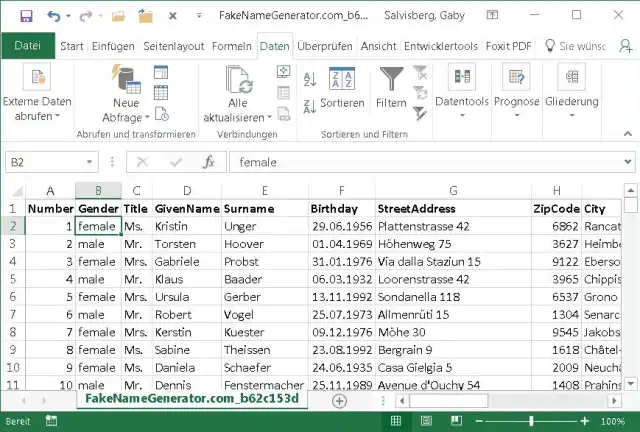
Task: Click the Filtern funnel icon
Action: pos(390,79)
